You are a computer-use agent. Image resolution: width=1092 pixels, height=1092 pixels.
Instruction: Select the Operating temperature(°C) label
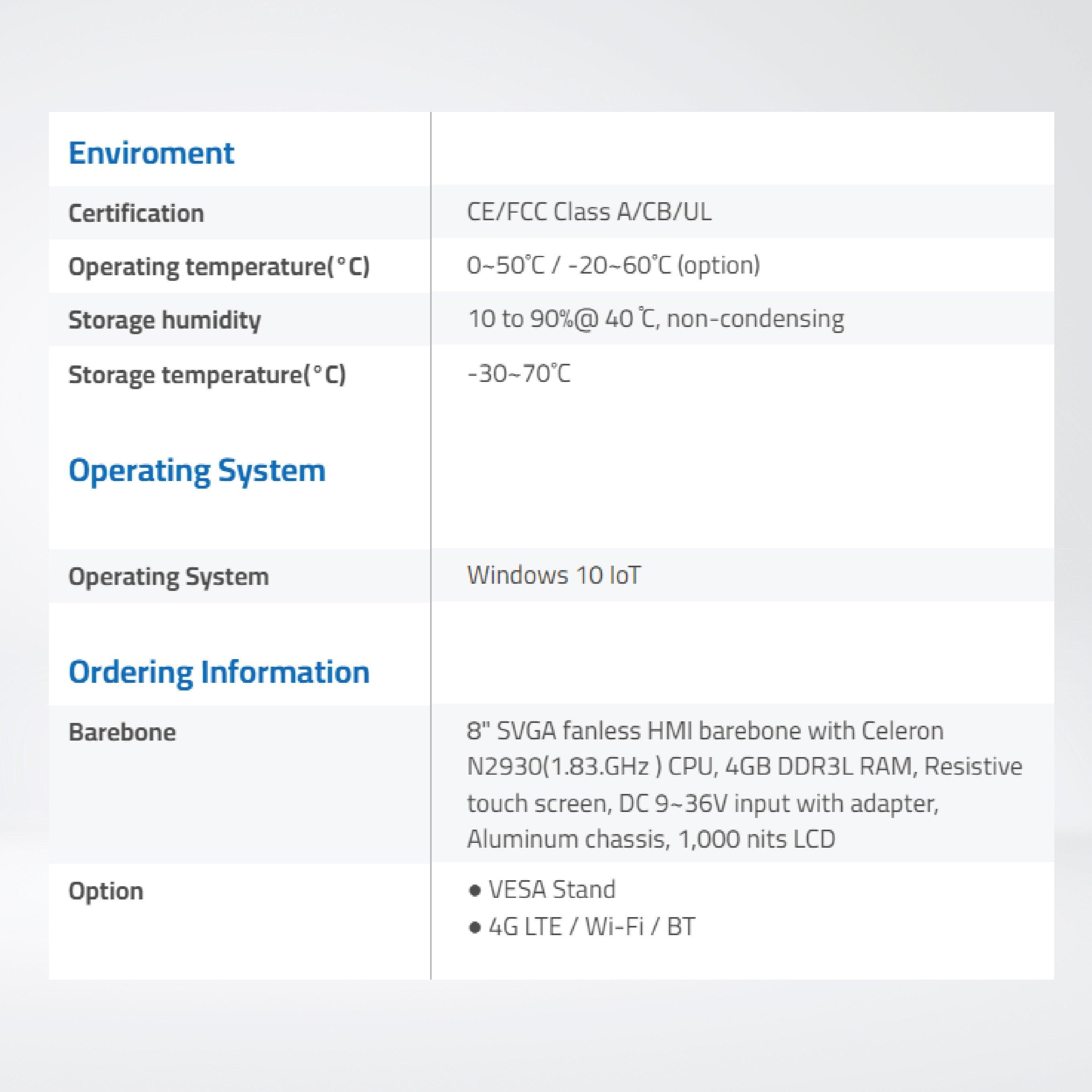click(x=219, y=266)
